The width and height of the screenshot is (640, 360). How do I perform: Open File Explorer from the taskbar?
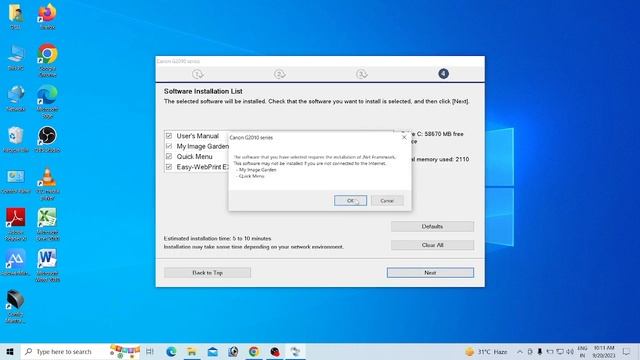(191, 351)
